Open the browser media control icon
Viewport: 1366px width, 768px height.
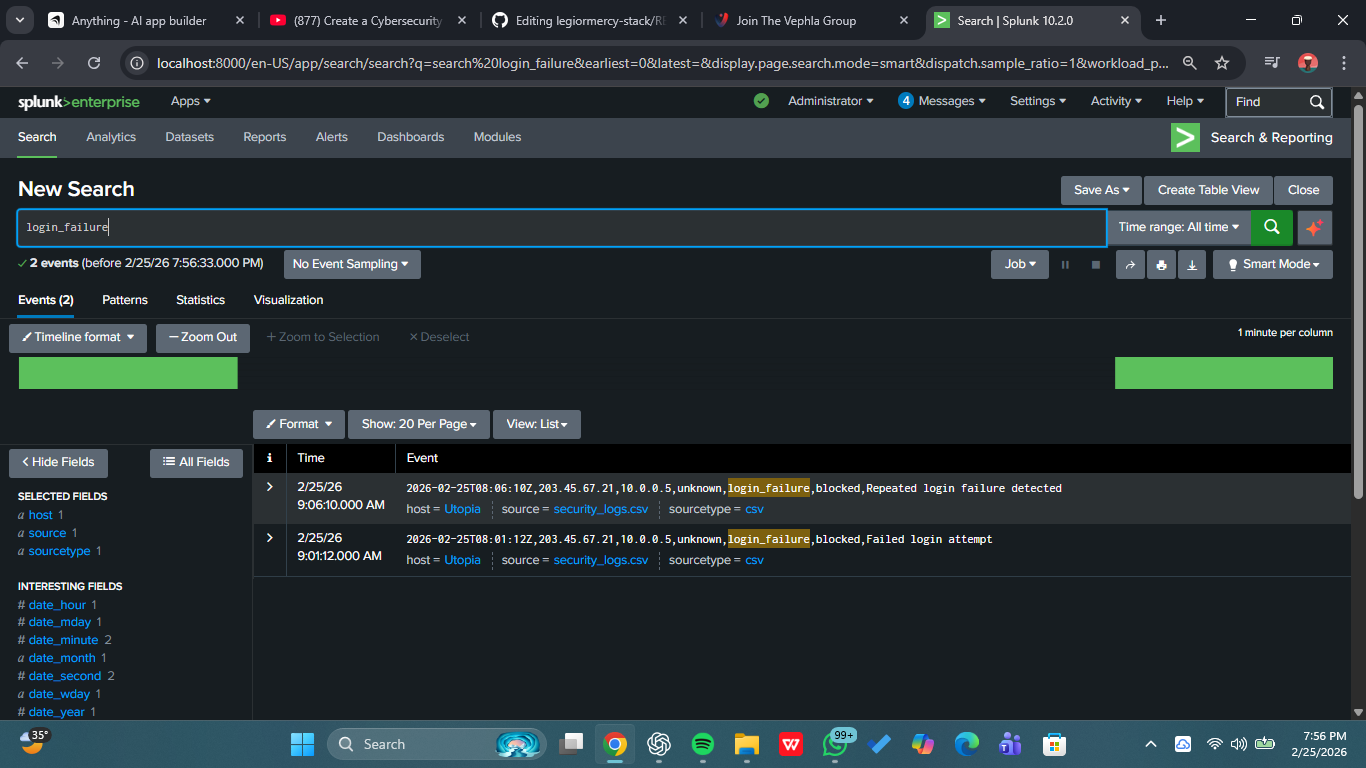pos(1272,63)
